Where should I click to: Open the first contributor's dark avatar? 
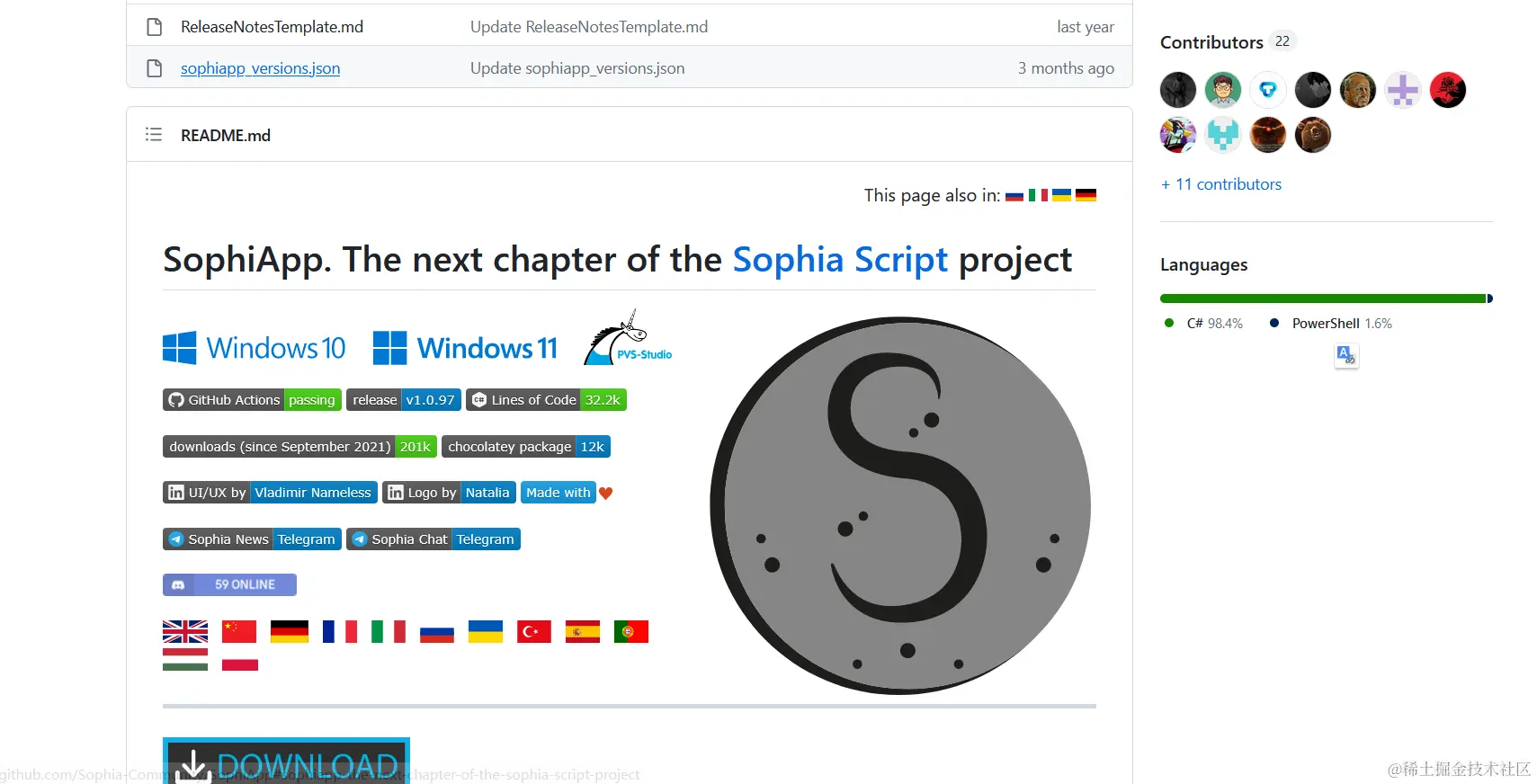(x=1178, y=90)
